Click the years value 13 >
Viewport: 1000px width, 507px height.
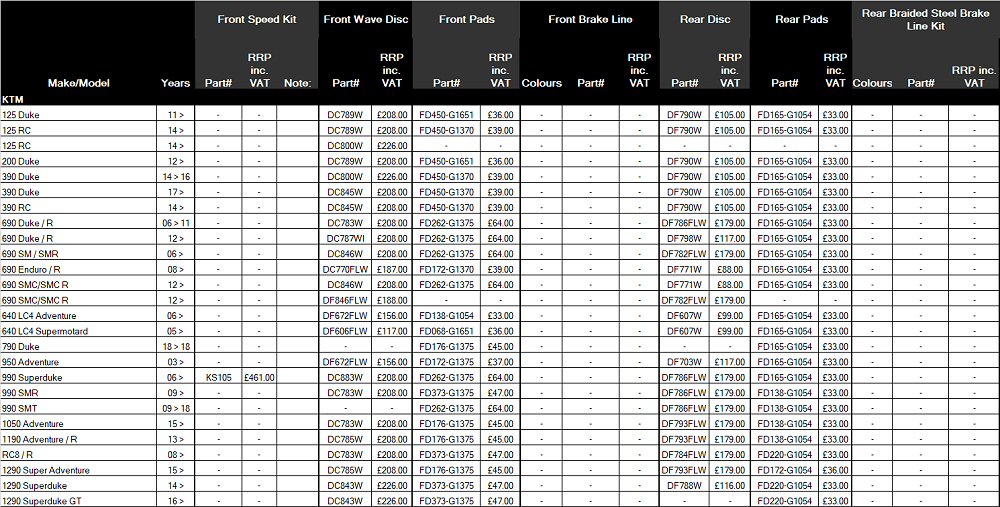pos(175,439)
